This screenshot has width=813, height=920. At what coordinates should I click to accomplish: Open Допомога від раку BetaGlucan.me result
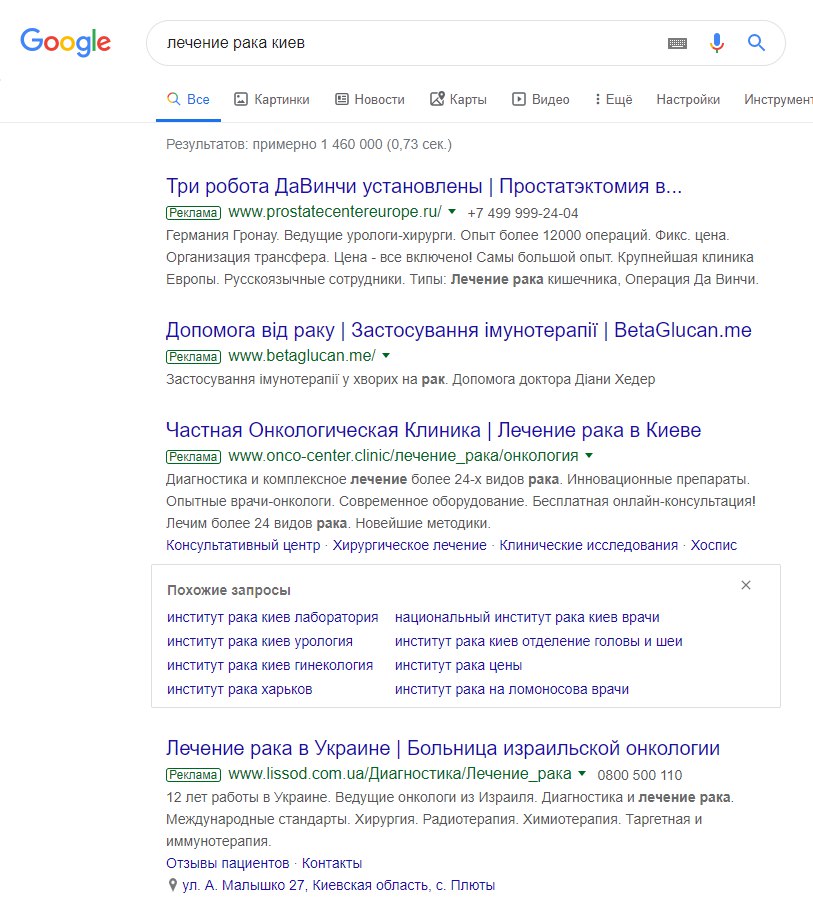(x=459, y=330)
